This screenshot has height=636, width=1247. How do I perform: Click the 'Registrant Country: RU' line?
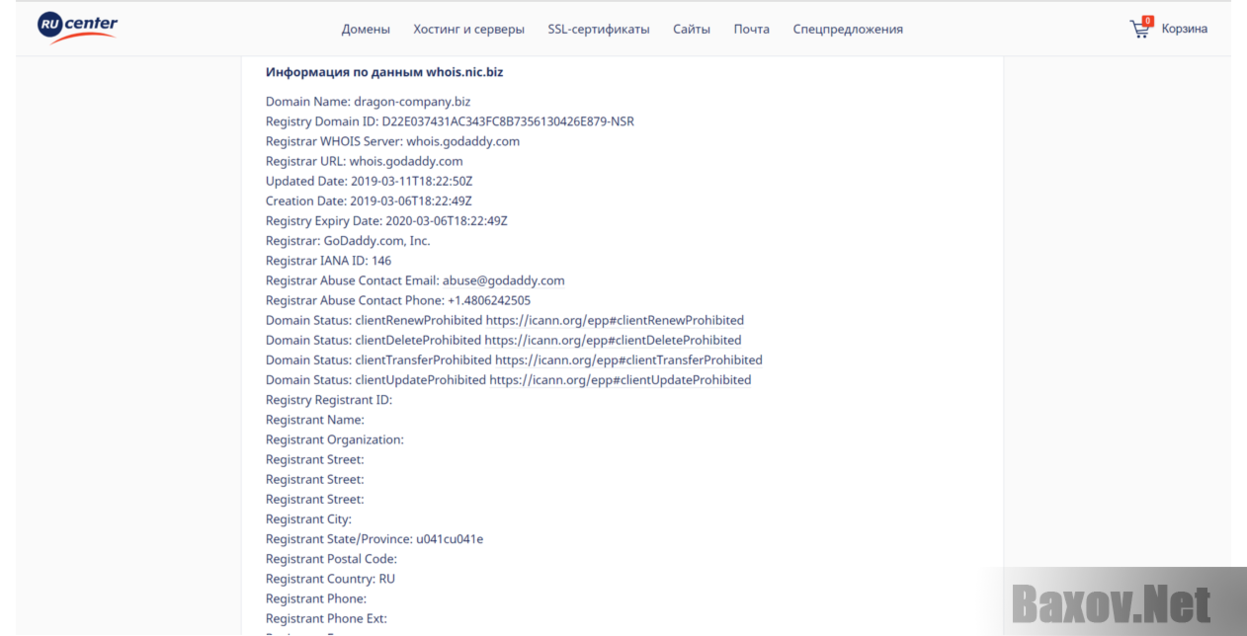tap(330, 579)
